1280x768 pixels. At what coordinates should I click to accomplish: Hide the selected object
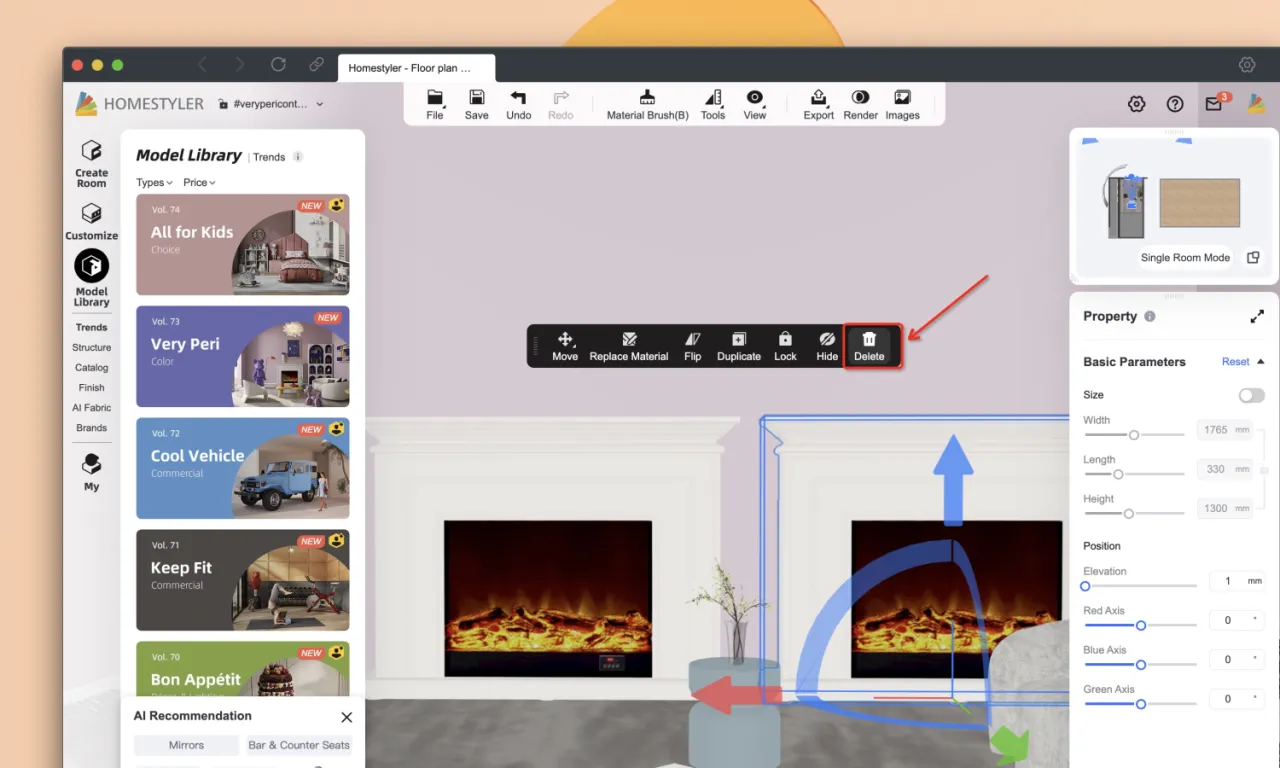pos(827,340)
